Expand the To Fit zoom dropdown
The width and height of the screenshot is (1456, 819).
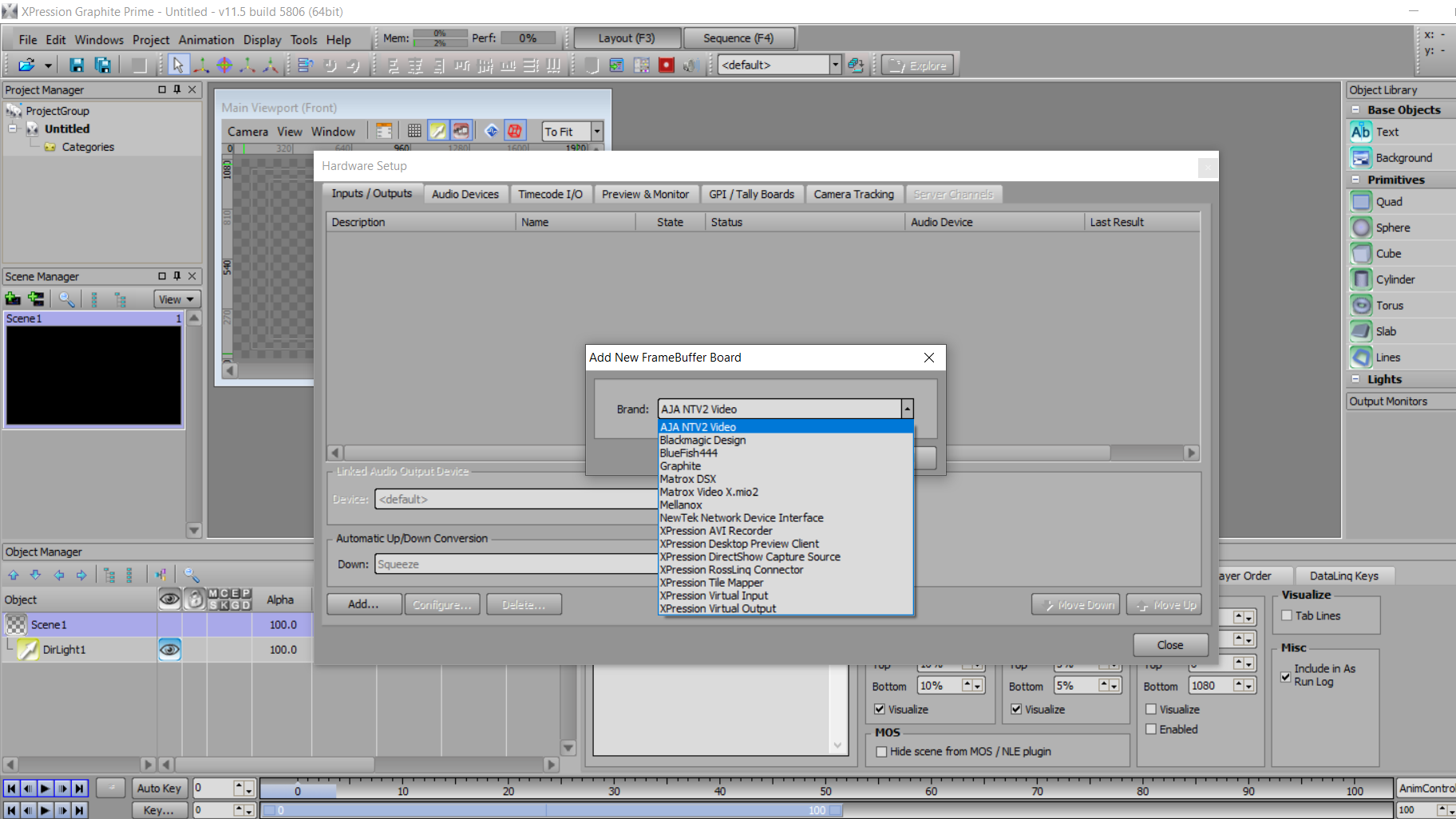tap(596, 132)
